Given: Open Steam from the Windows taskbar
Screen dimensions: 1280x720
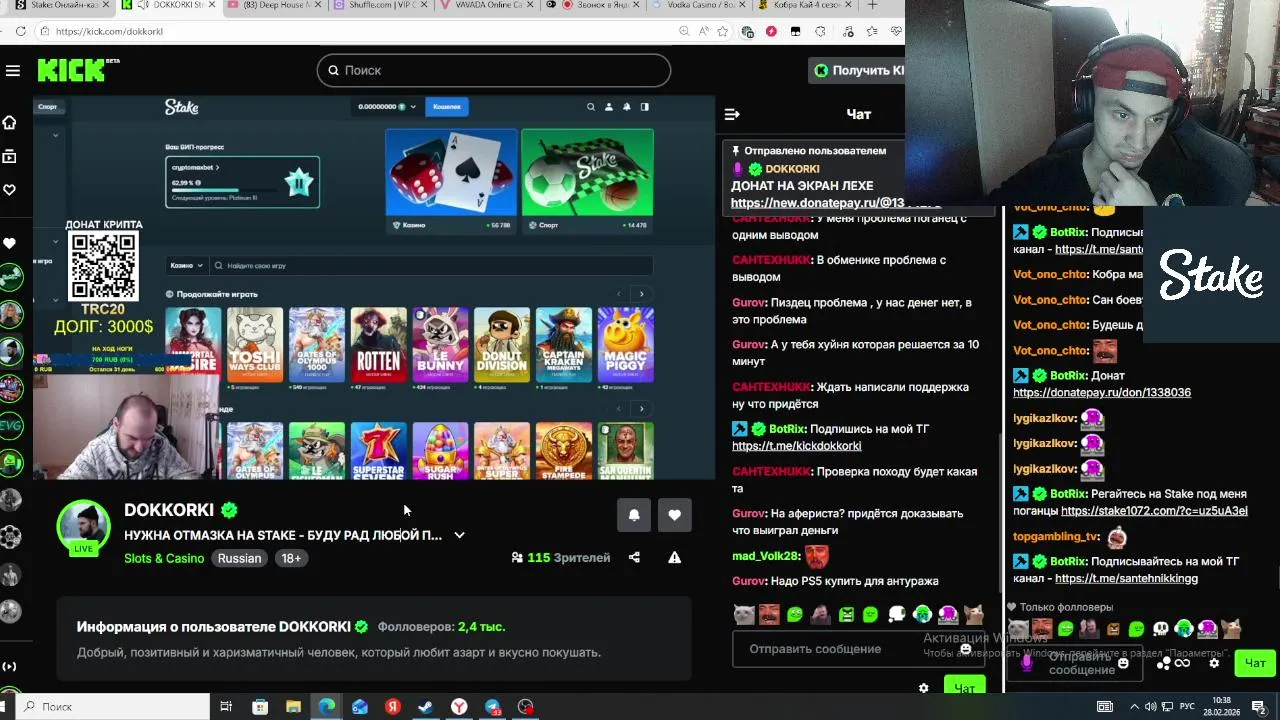Looking at the screenshot, I should point(425,707).
